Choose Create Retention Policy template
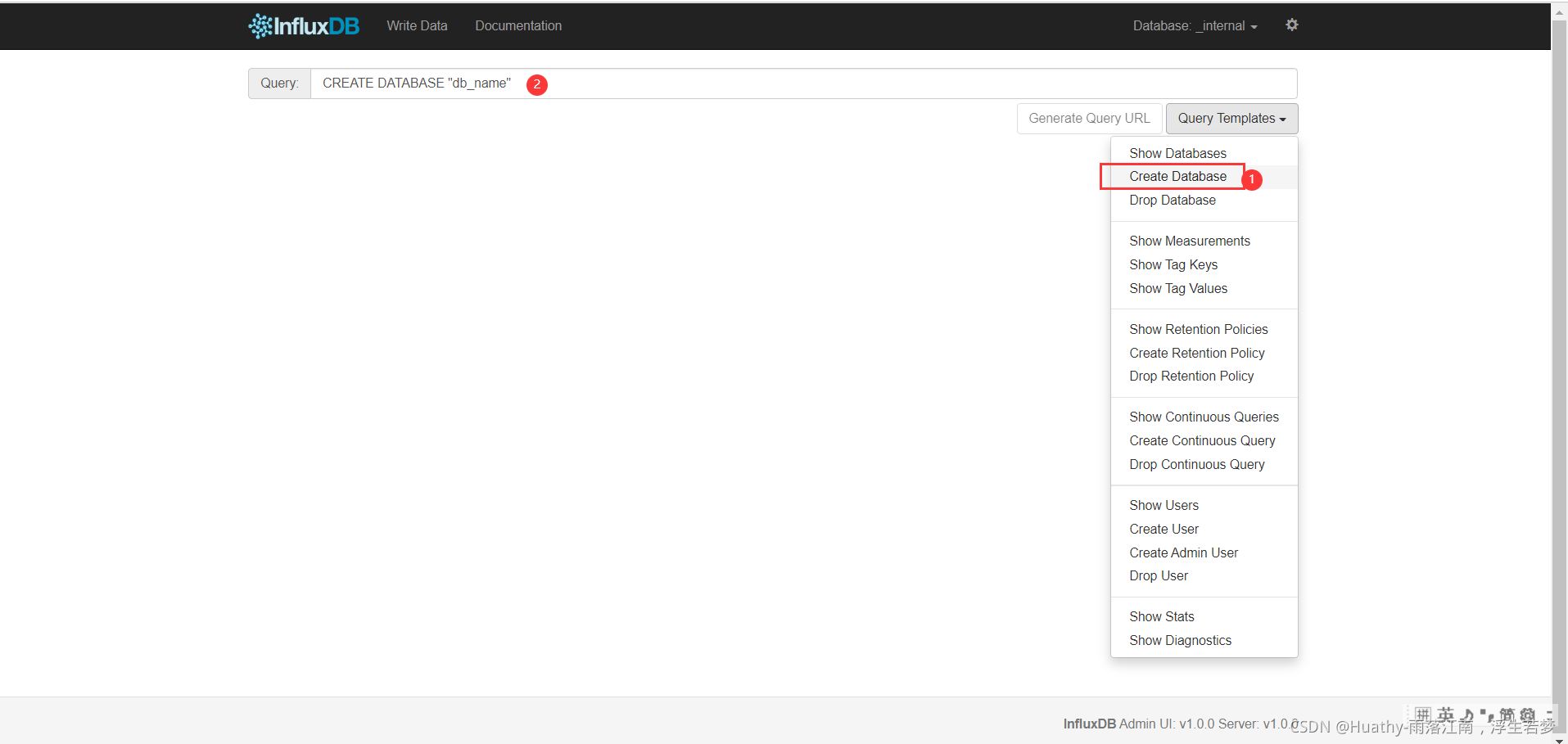Image resolution: width=1568 pixels, height=744 pixels. point(1204,353)
